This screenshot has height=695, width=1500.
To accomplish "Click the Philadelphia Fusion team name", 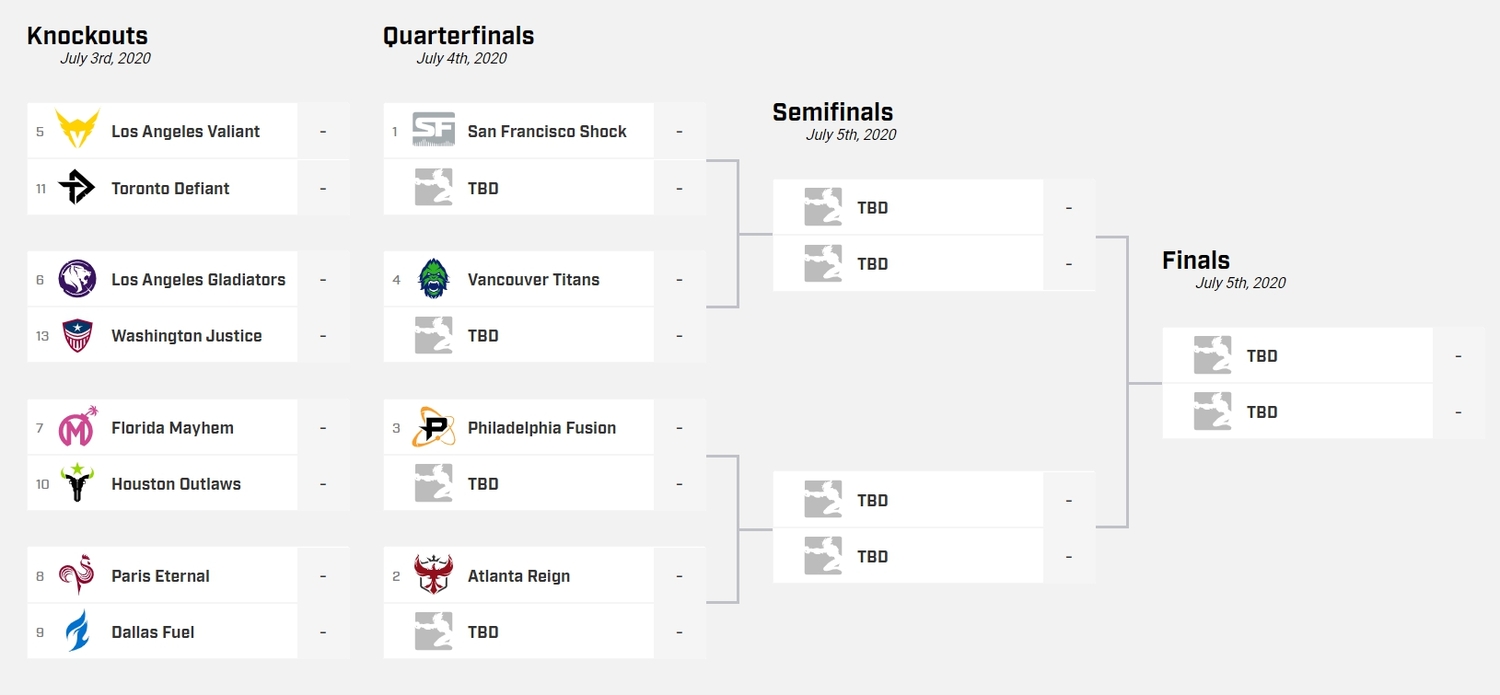I will pos(542,428).
